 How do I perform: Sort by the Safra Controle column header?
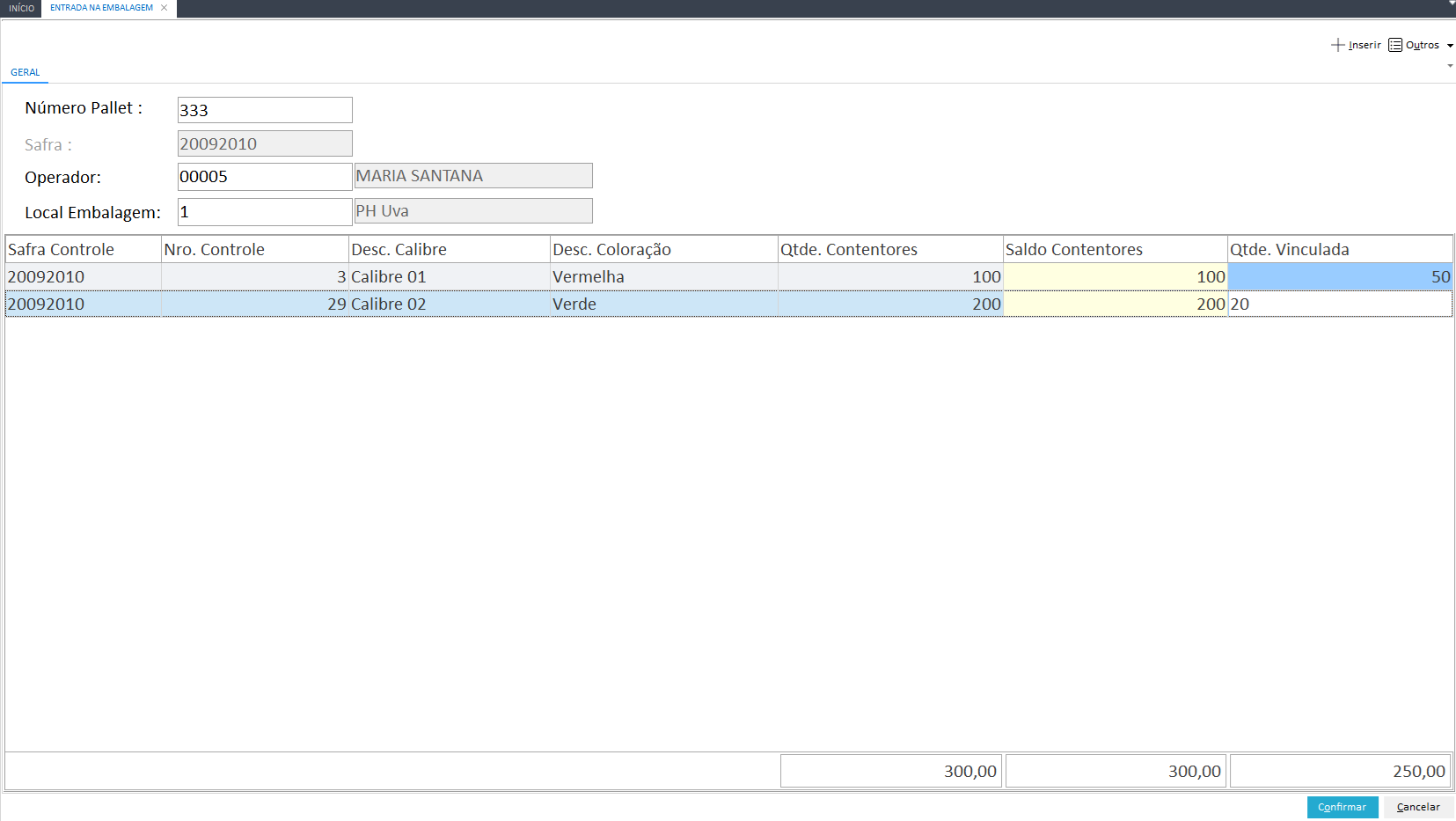[x=84, y=250]
